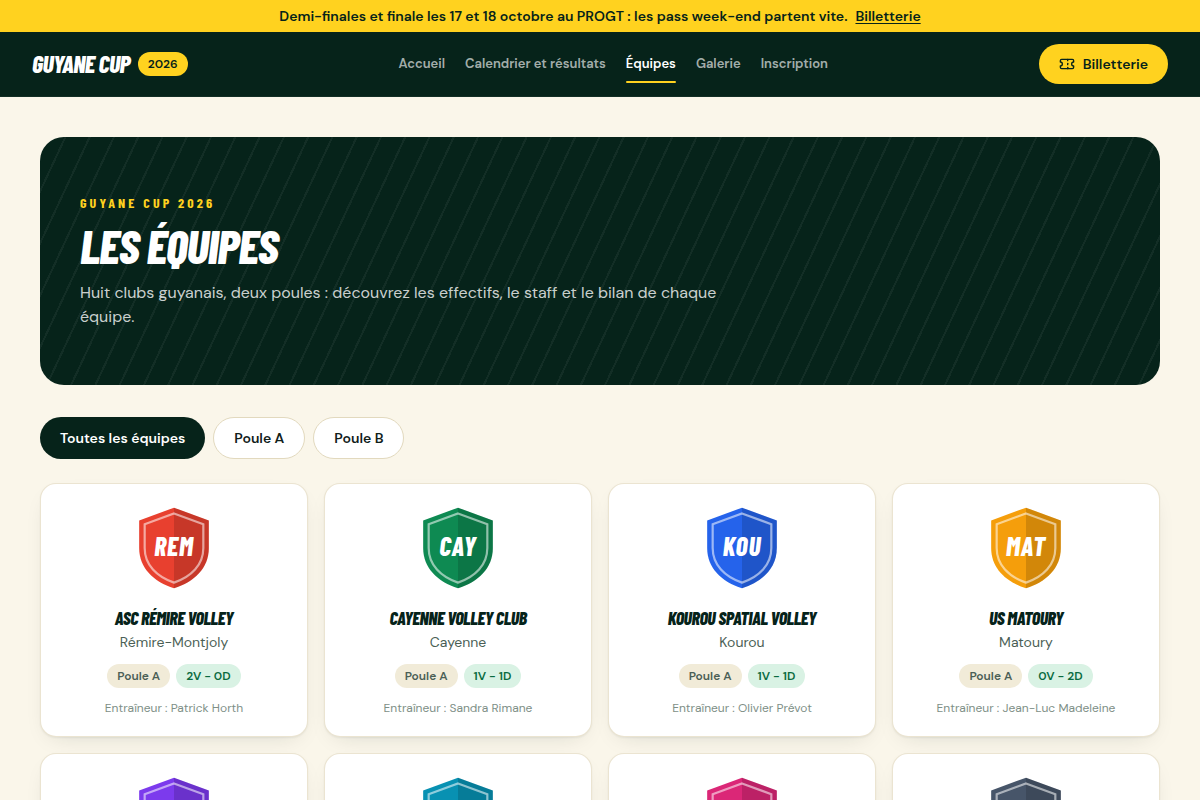Filter teams by Poule B
This screenshot has height=800, width=1200.
359,438
